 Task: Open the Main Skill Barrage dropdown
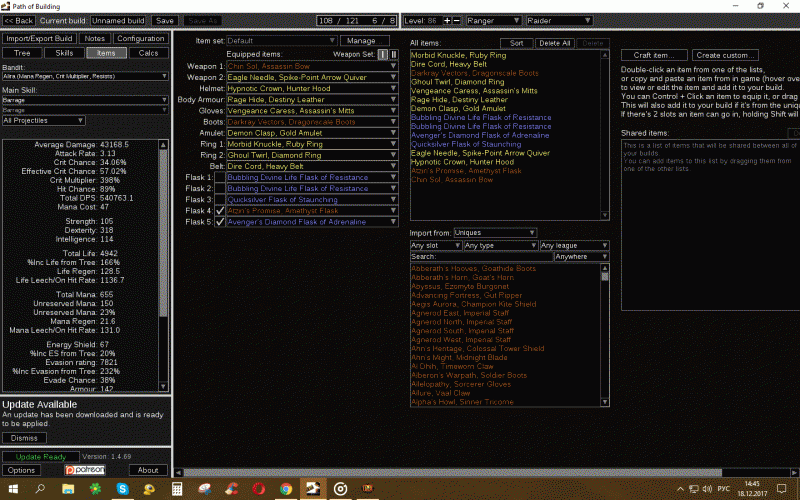pos(85,100)
